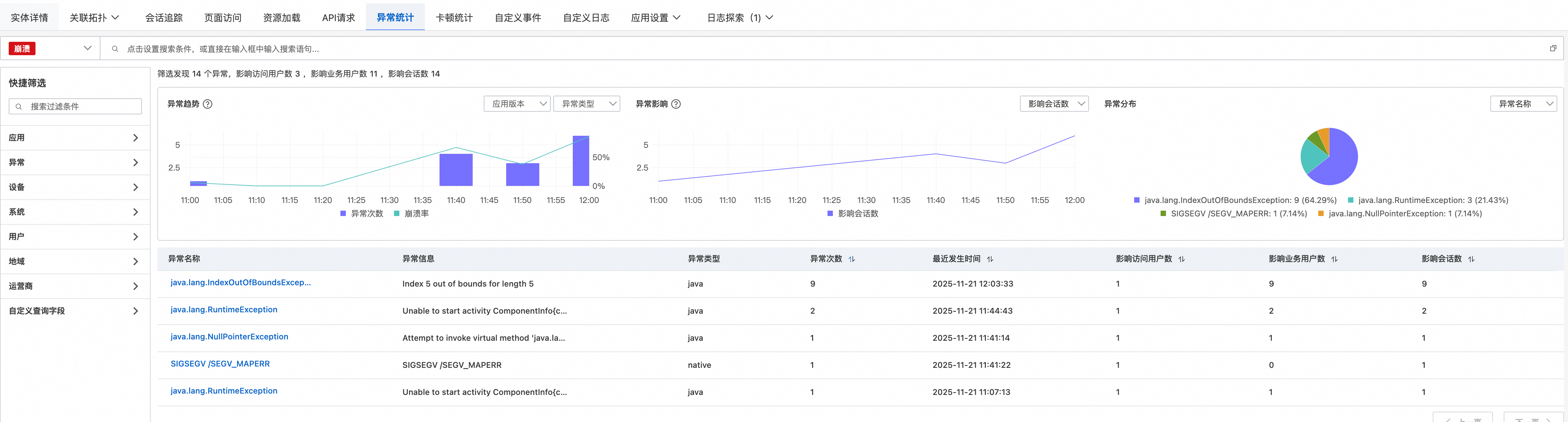Click the expand icon at search bar end

click(1553, 48)
